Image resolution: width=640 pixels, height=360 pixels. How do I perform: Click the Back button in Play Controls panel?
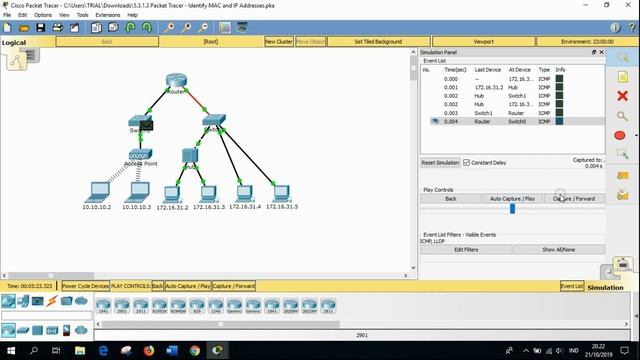coord(451,198)
